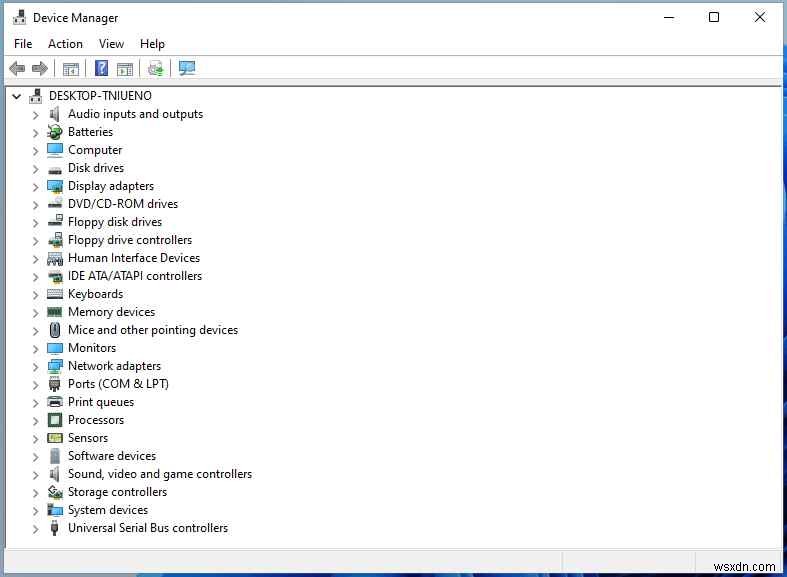Expand Sound, video and game controllers
Viewport: 787px width, 577px height.
35,475
